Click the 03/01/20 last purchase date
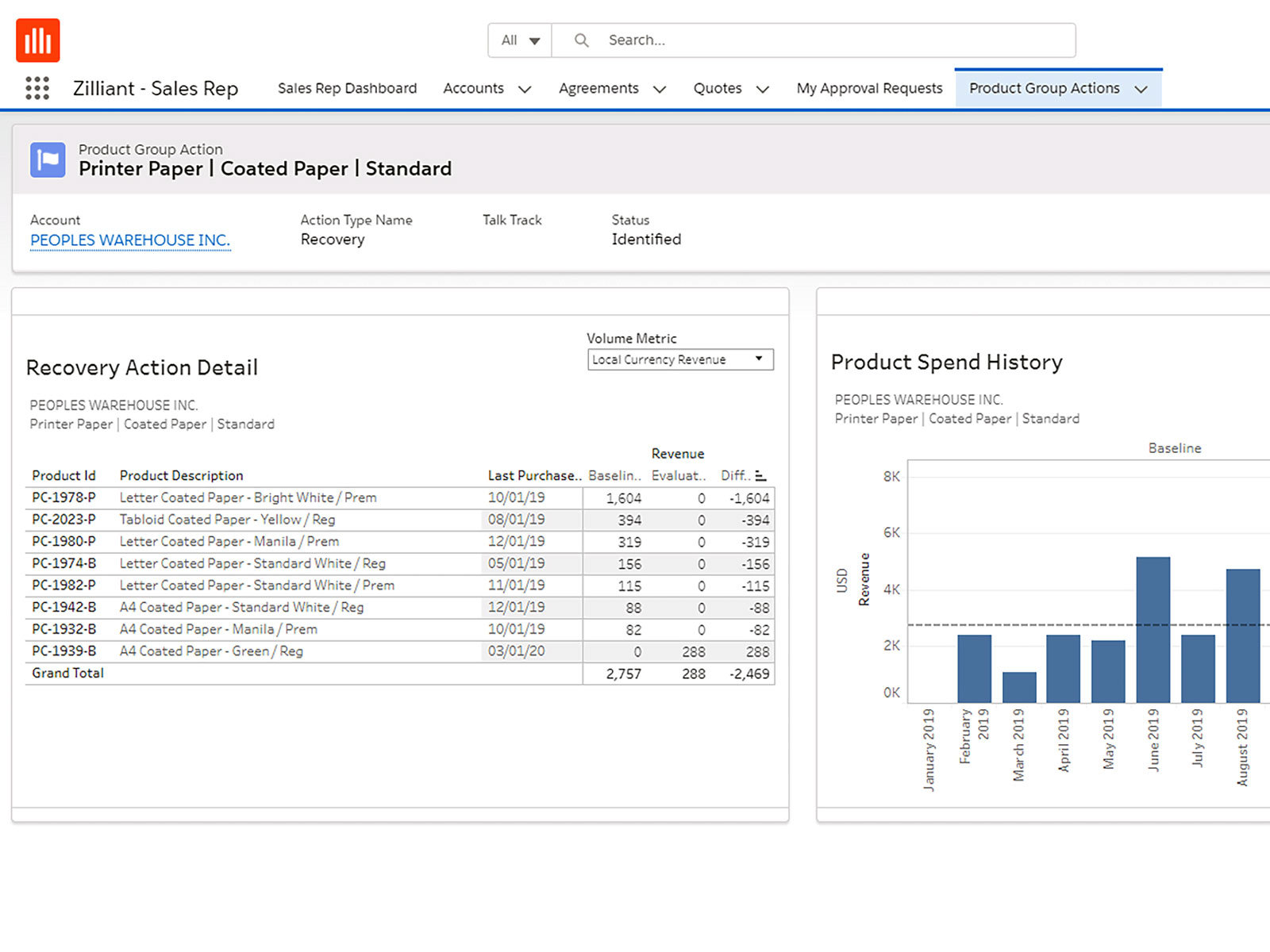 [516, 651]
